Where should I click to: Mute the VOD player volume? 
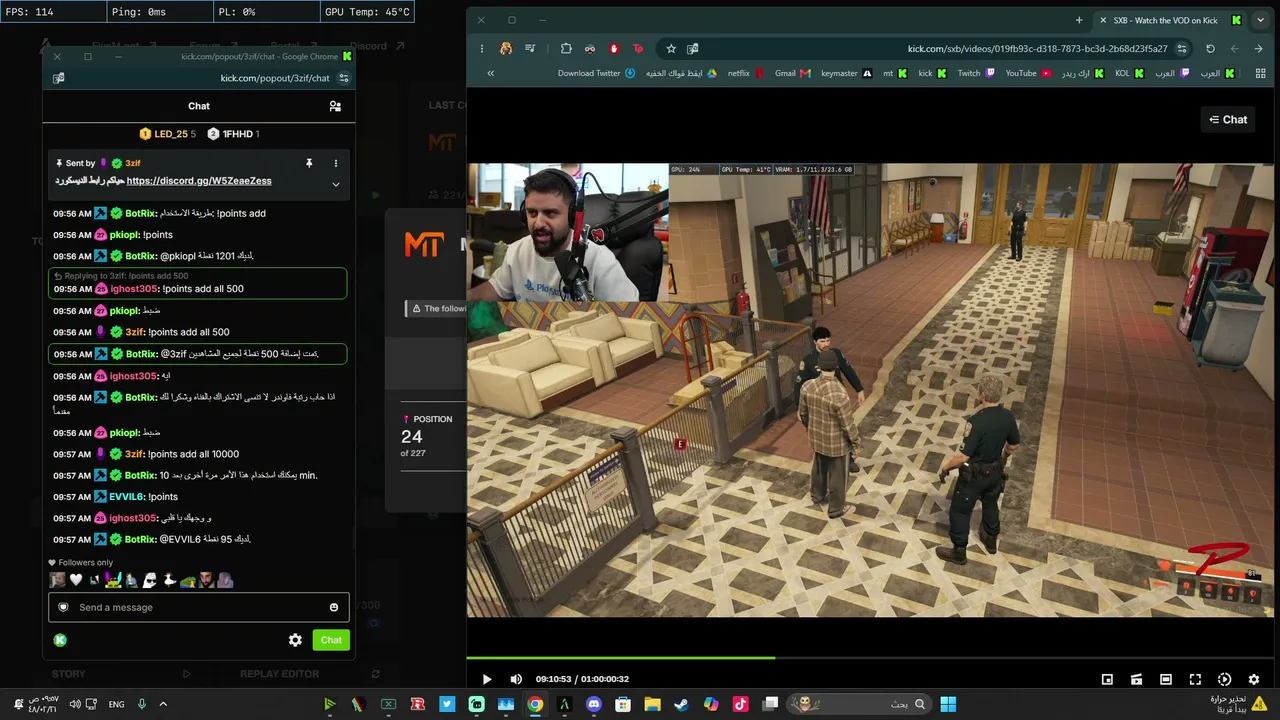point(516,679)
